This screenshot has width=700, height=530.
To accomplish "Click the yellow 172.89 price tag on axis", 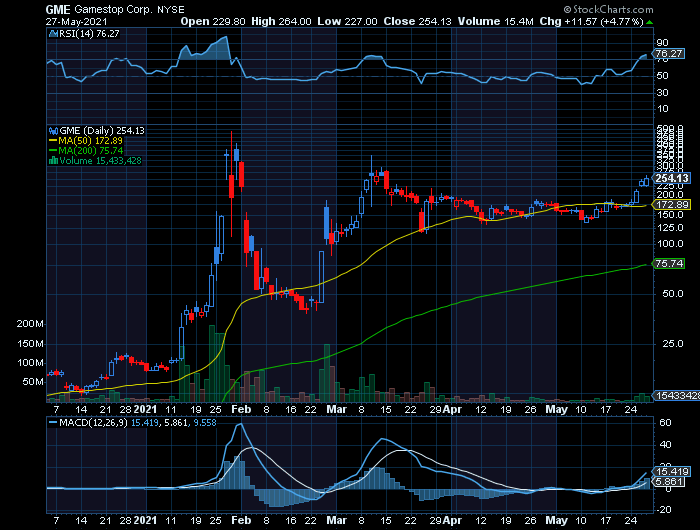I will (x=672, y=205).
